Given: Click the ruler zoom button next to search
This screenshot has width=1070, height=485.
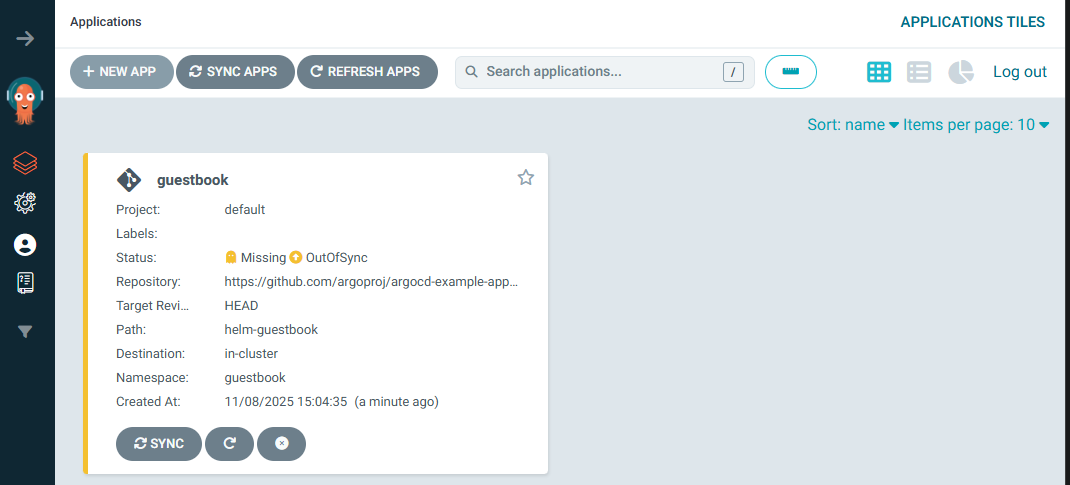Looking at the screenshot, I should (791, 72).
